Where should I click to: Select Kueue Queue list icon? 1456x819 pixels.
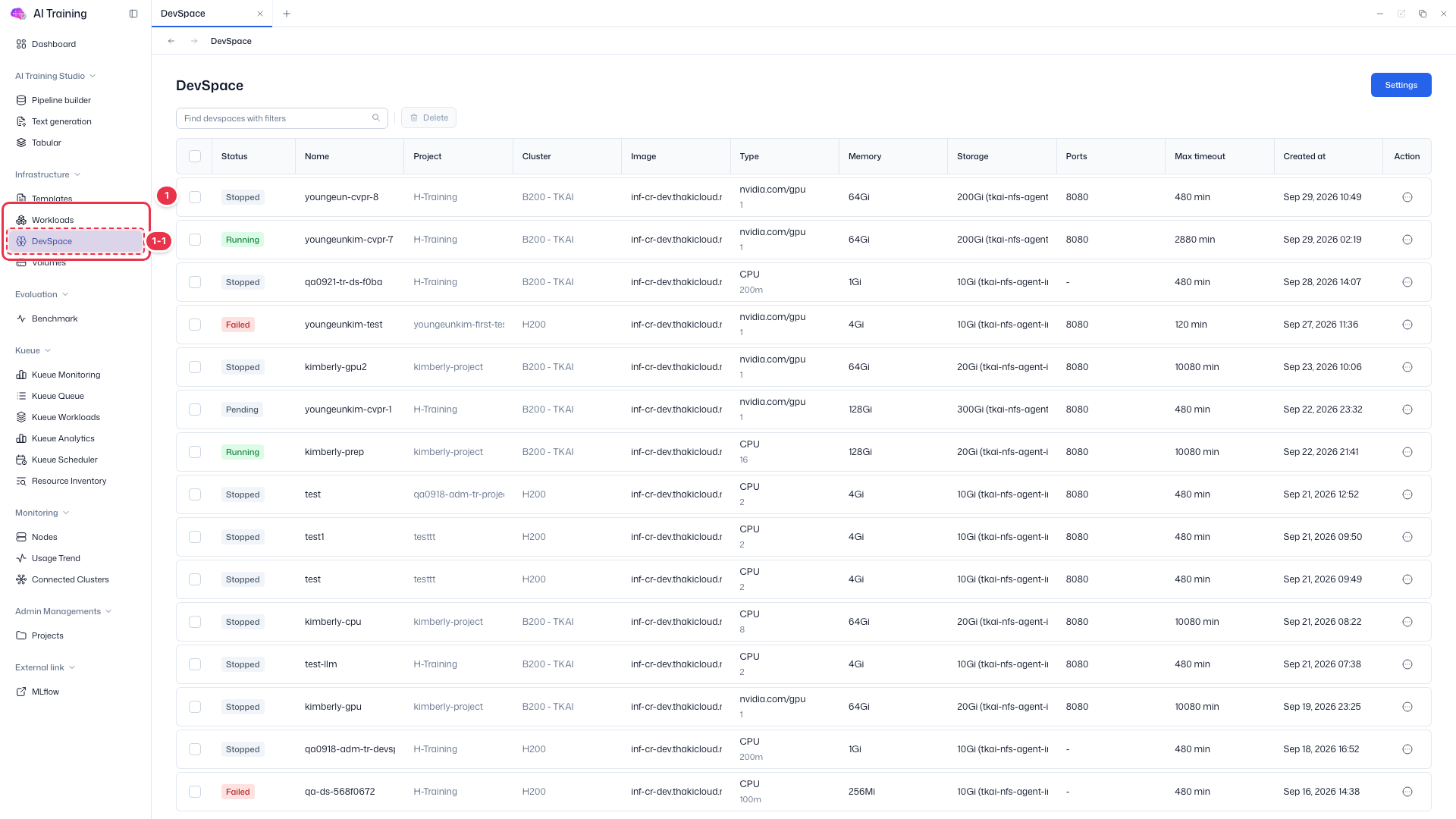(x=21, y=396)
